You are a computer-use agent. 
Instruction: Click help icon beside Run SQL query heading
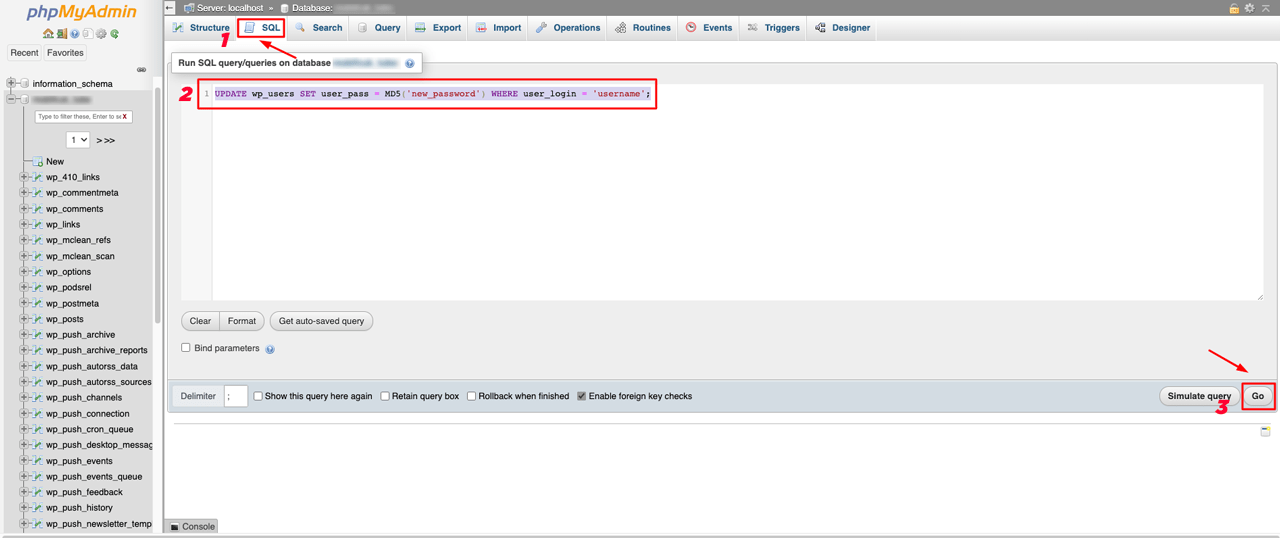[410, 63]
